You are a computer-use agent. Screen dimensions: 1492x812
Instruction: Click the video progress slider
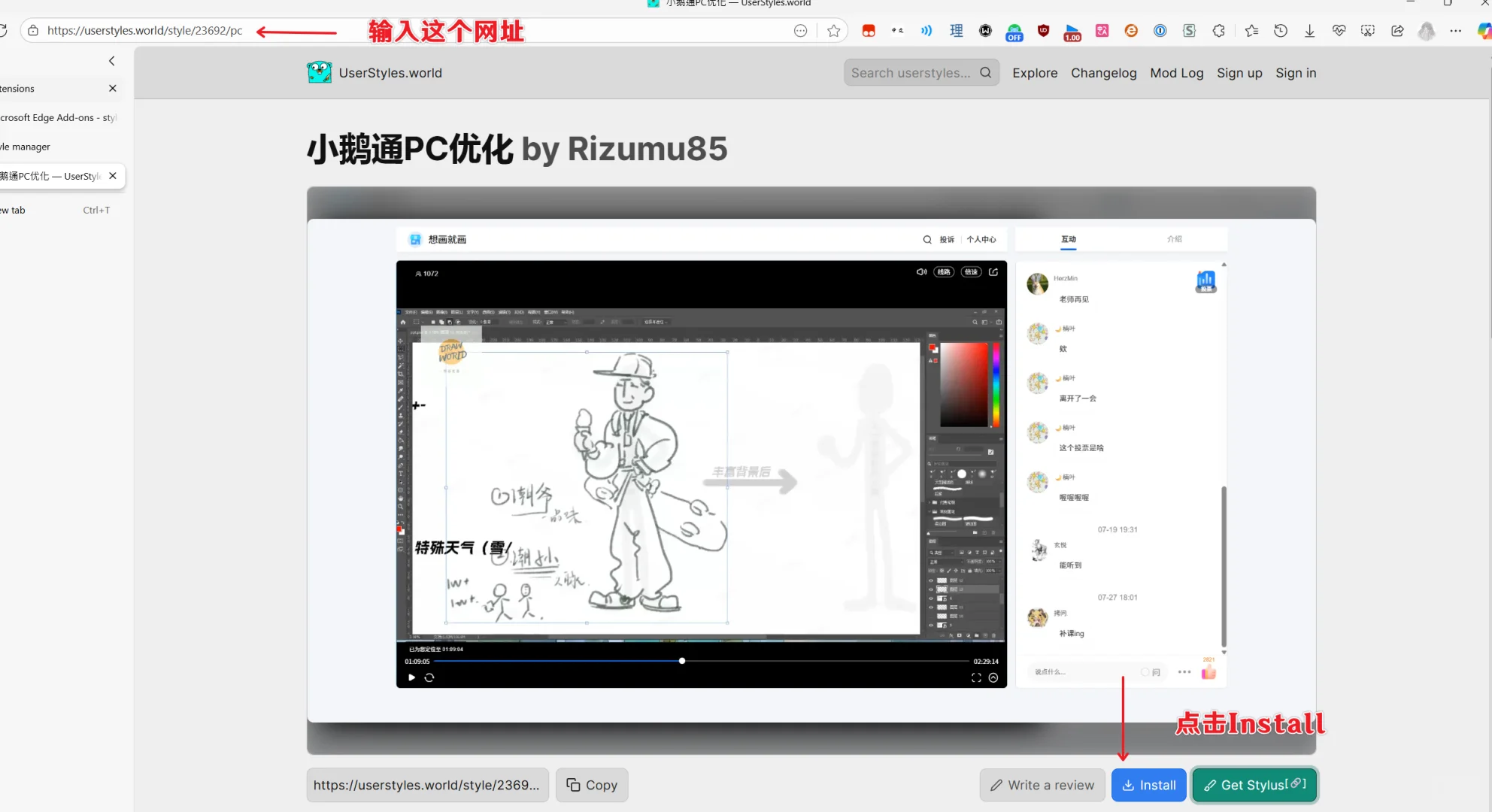click(681, 661)
